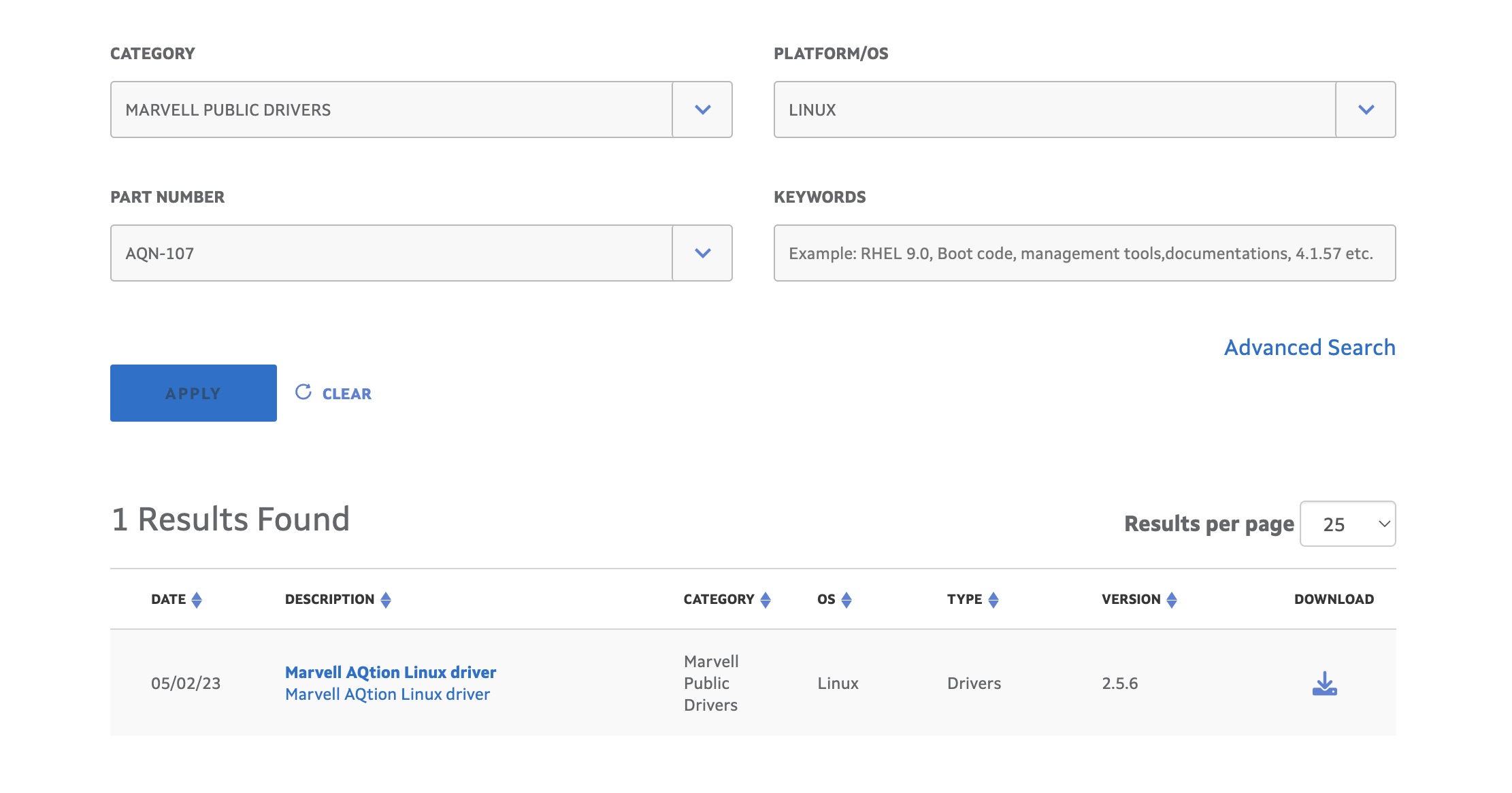Viewport: 1512px width, 793px height.
Task: Open the Advanced Search link
Action: pos(1309,348)
